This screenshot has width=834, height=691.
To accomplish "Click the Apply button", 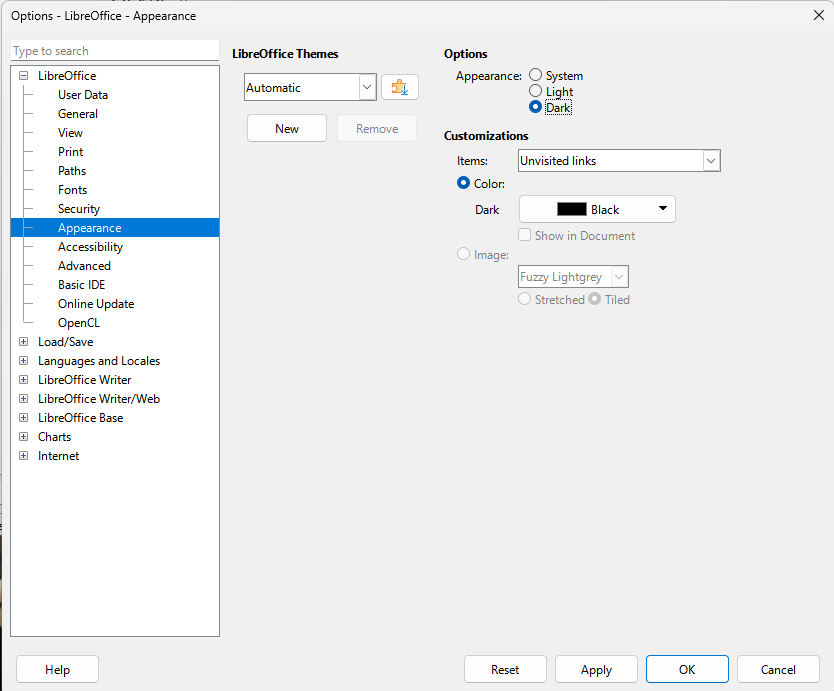I will point(596,669).
